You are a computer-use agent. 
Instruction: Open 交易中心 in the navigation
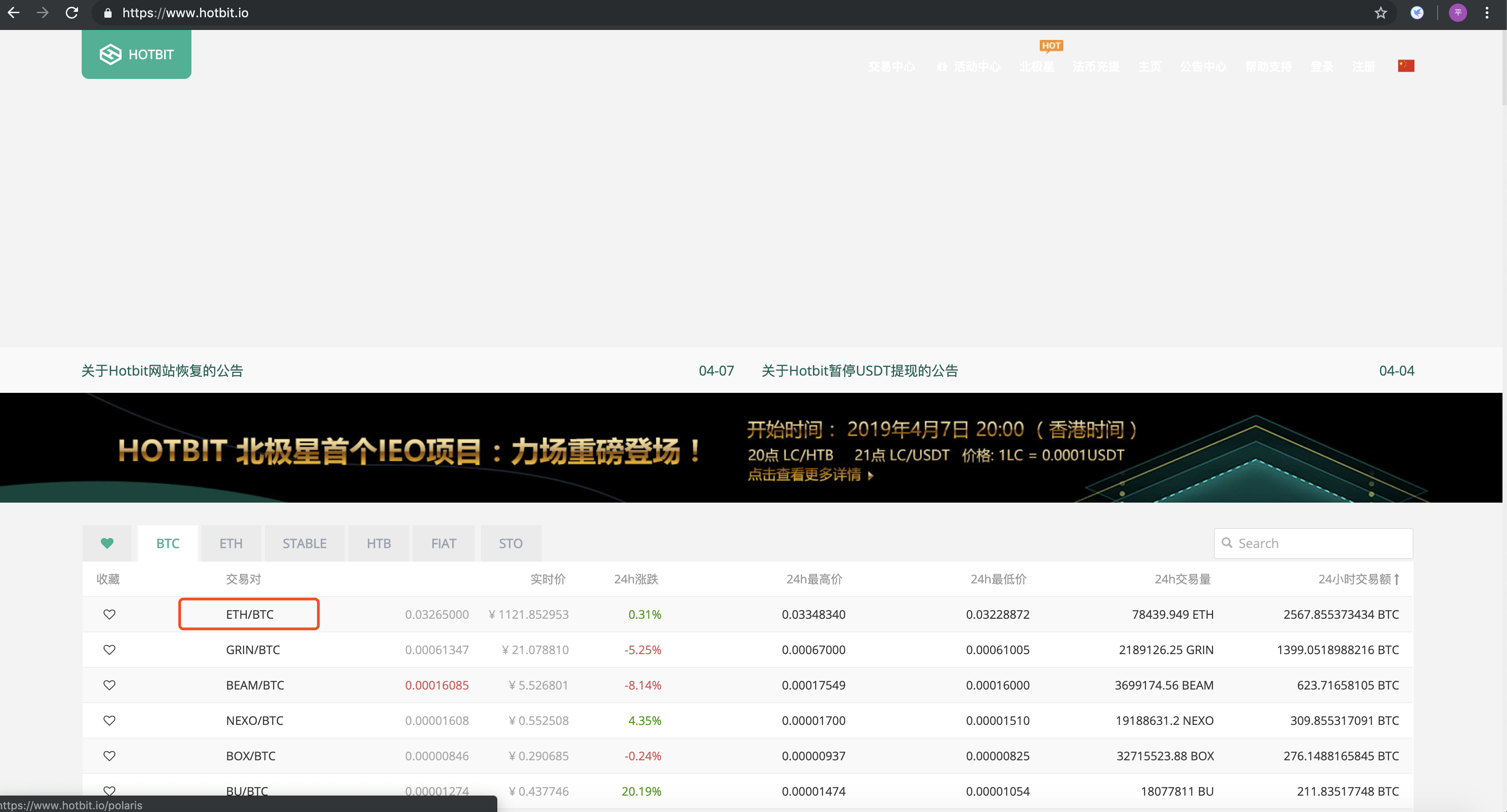point(891,67)
